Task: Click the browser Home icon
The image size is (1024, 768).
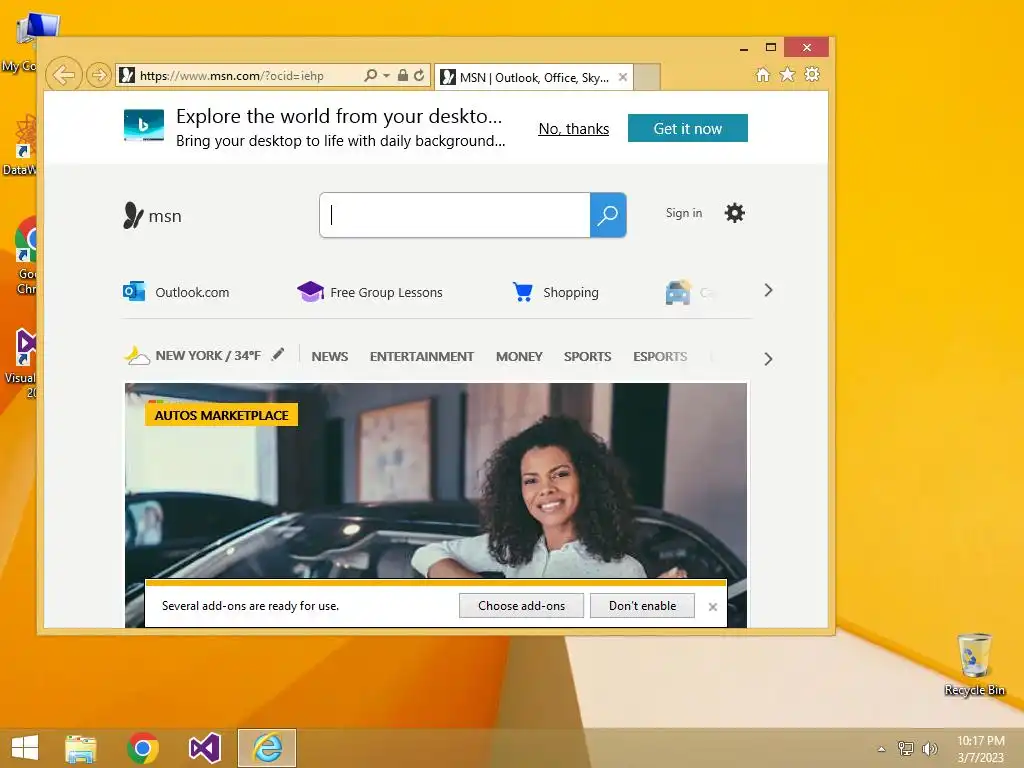Action: coord(763,74)
